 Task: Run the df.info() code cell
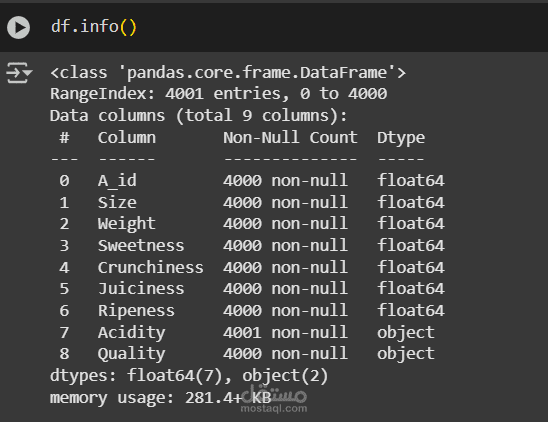pyautogui.click(x=19, y=27)
